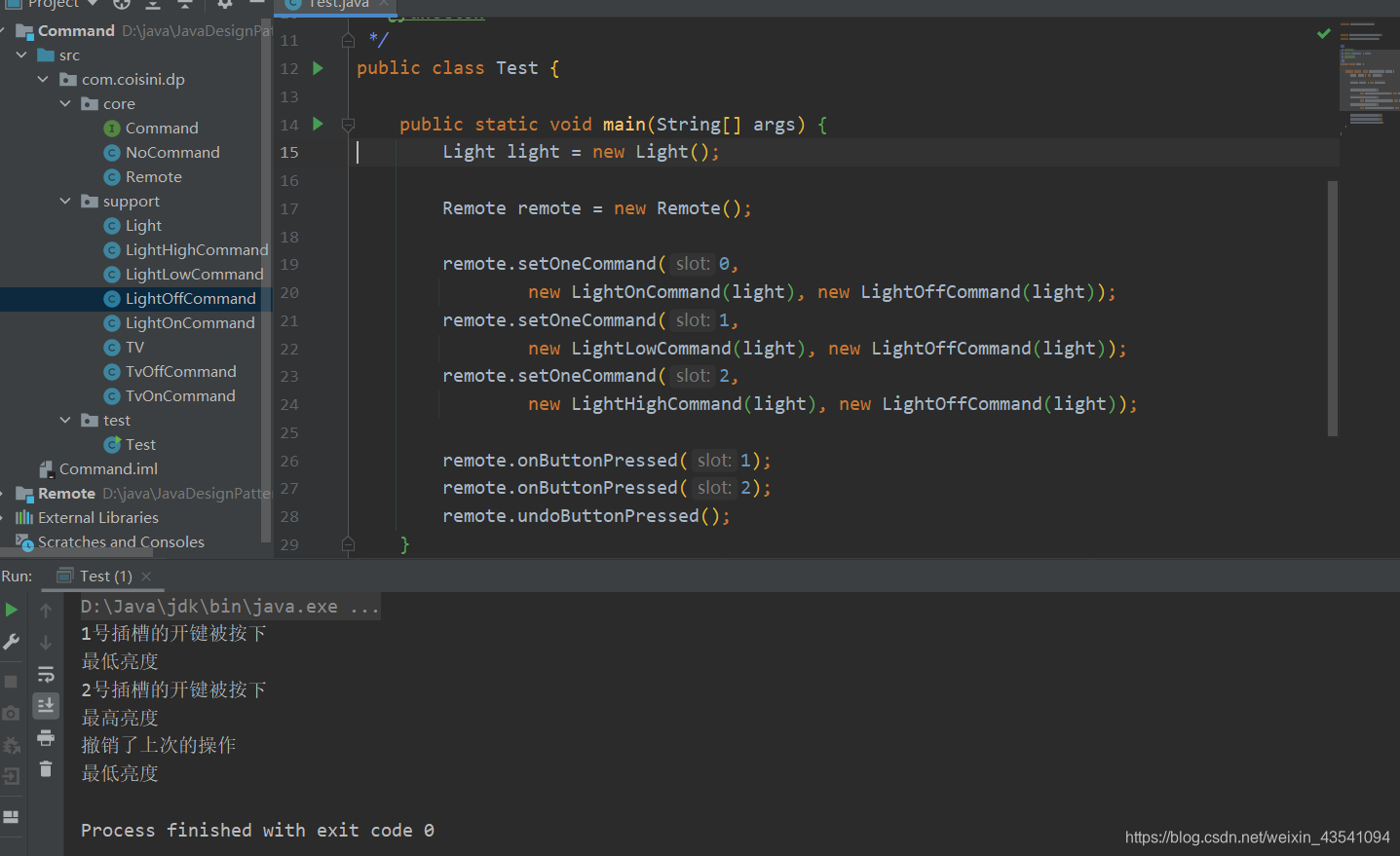Clear console with trash icon
1400x856 pixels.
tap(46, 769)
